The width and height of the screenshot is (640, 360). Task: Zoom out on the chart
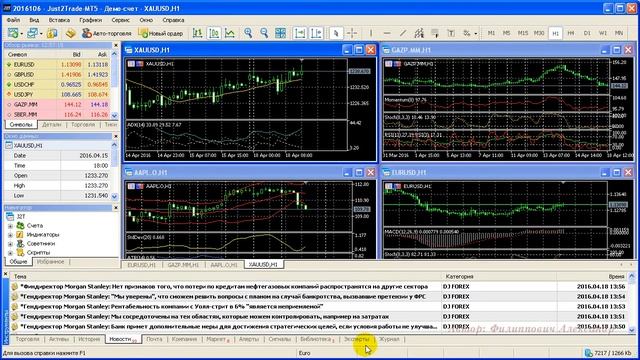click(x=264, y=33)
